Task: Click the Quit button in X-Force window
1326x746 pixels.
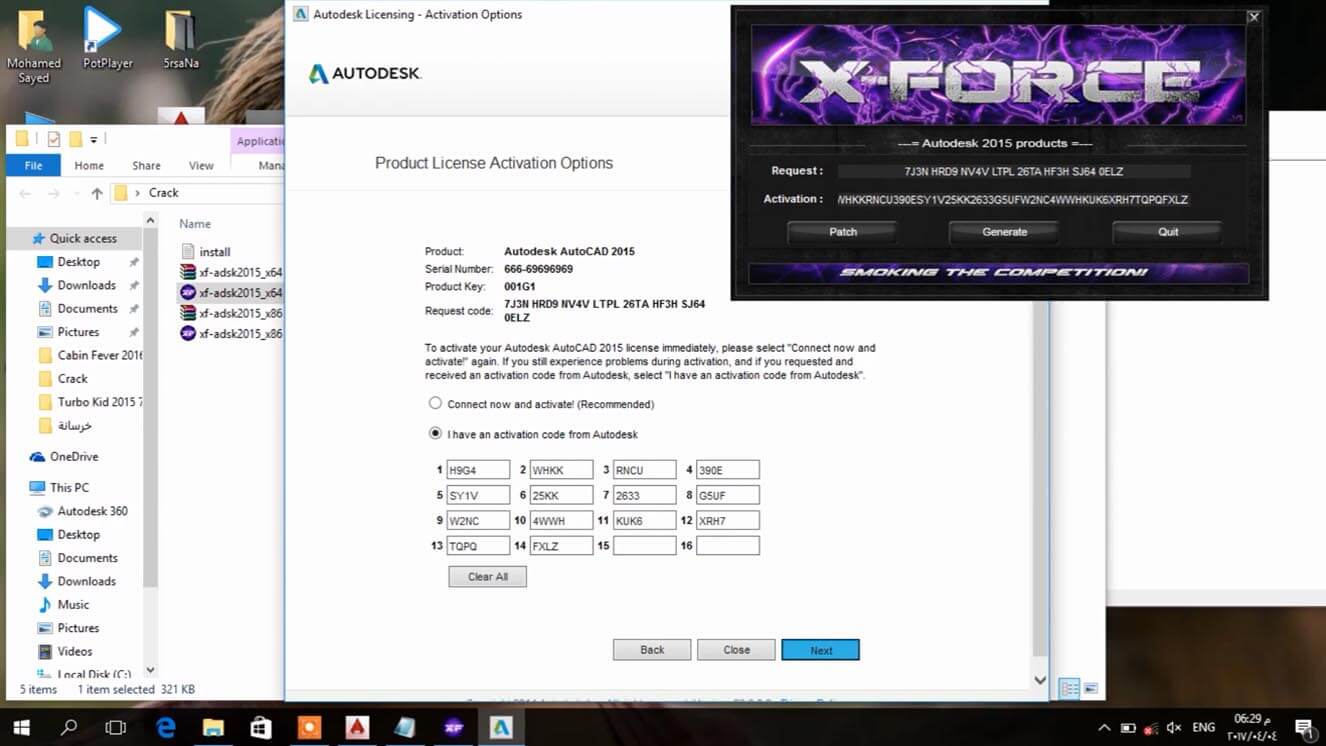Action: pos(1168,232)
